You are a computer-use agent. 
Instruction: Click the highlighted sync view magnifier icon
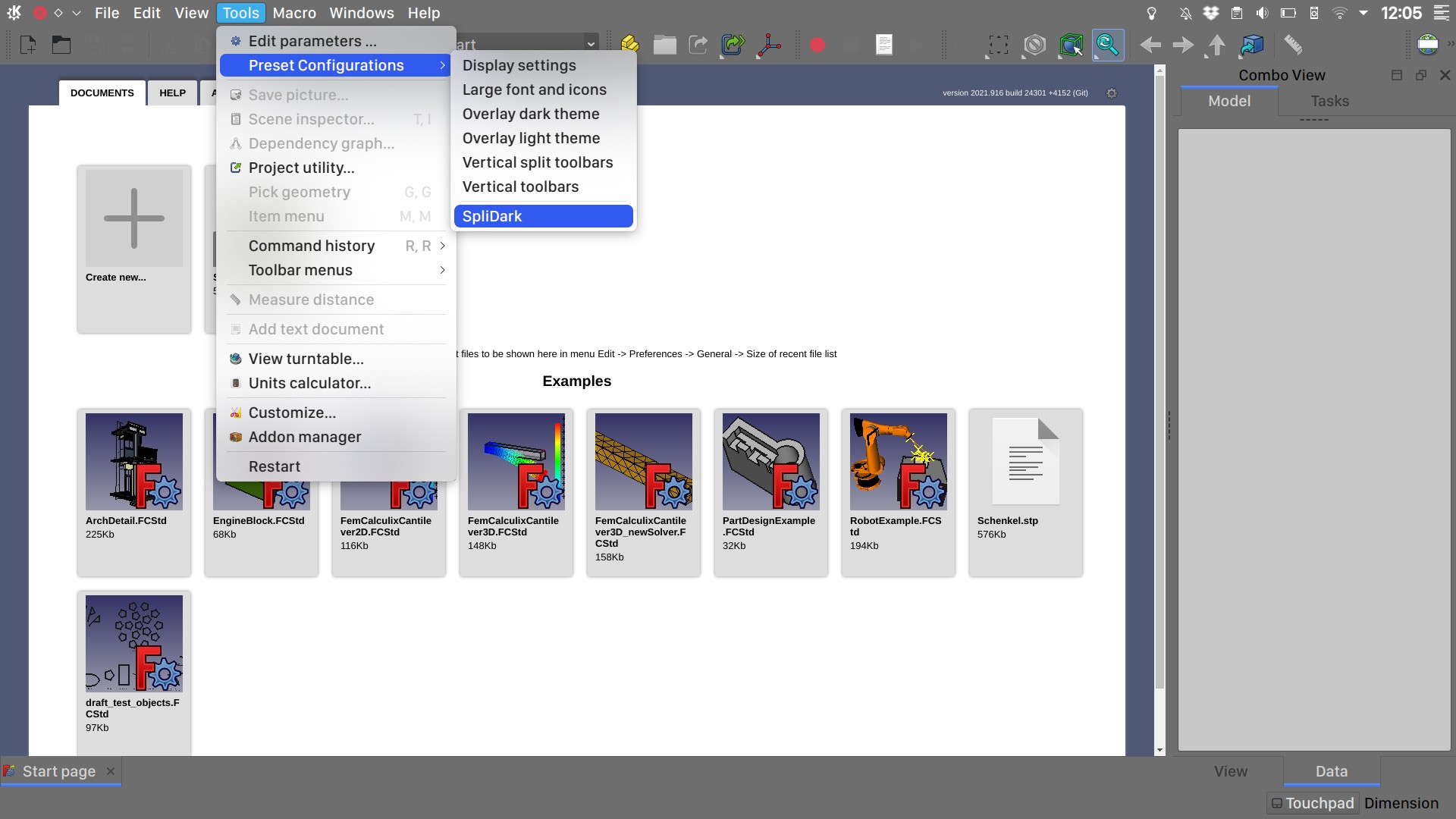(1107, 45)
